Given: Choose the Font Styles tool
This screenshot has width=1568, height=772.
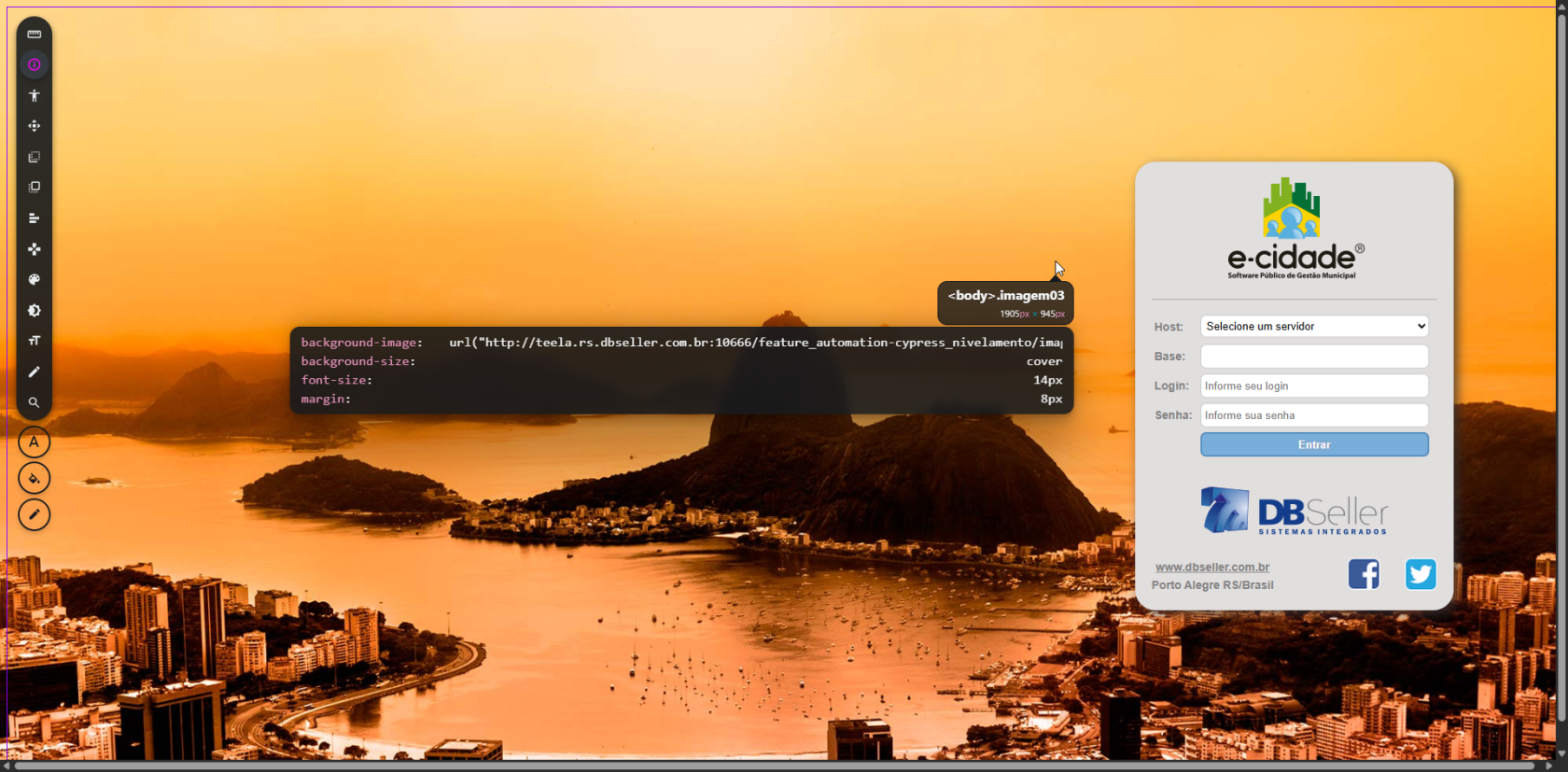Looking at the screenshot, I should pos(35,341).
